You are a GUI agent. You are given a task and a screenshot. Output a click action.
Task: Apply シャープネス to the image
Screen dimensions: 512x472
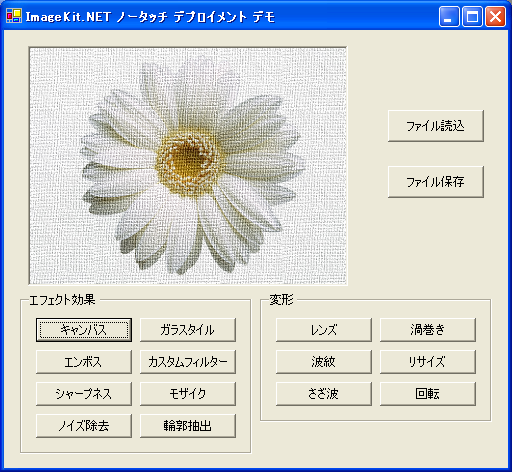[84, 394]
